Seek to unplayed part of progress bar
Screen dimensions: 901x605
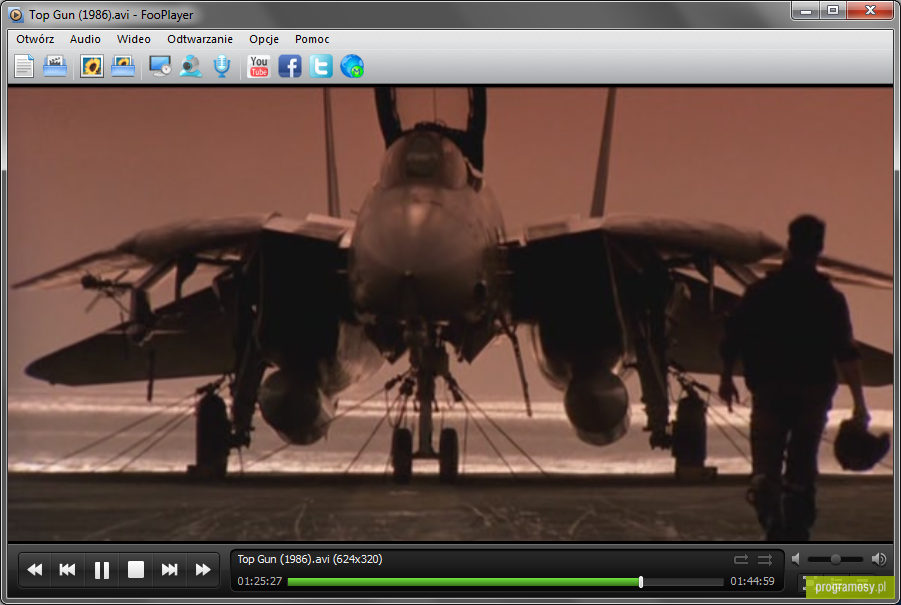coord(683,581)
